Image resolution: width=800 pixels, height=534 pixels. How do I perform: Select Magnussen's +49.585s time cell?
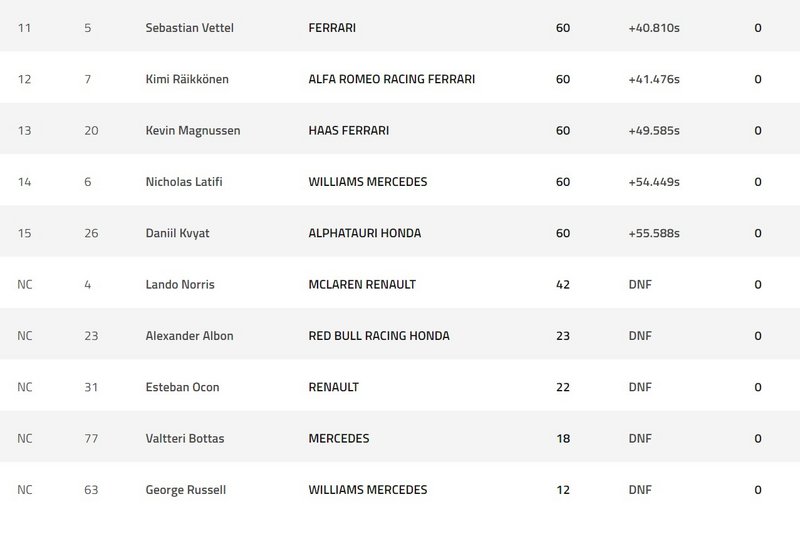654,131
